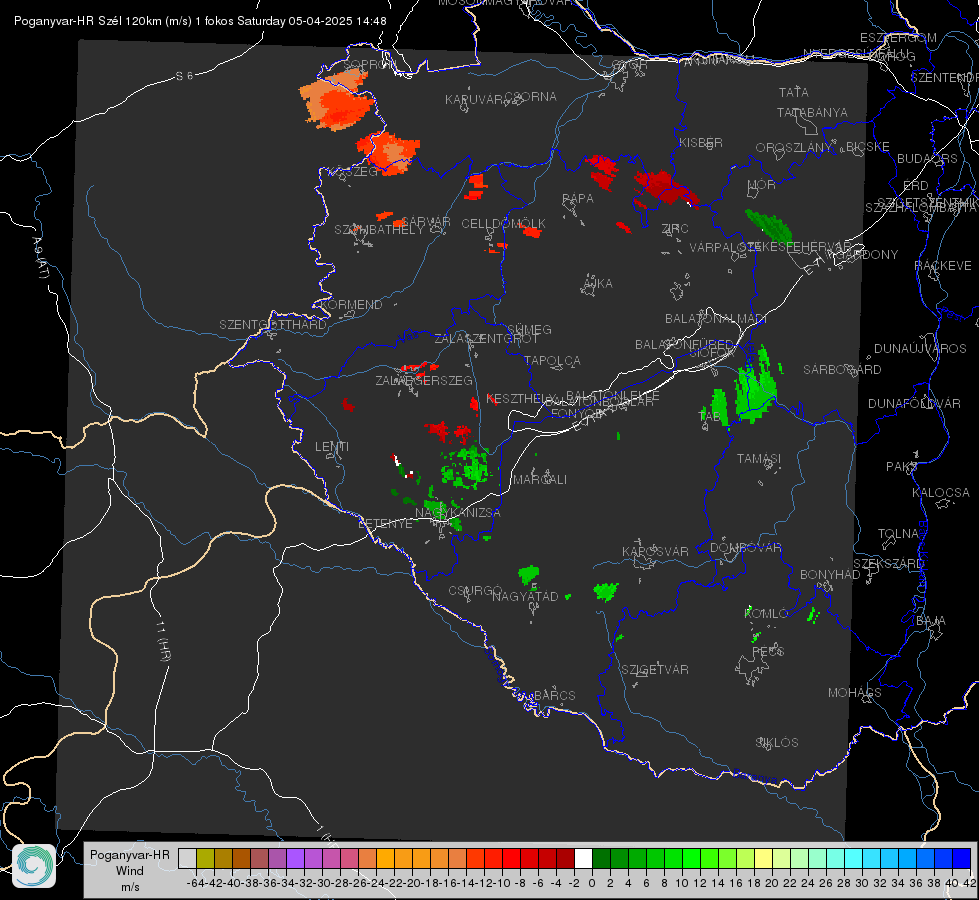Click the KAPOSVAR city label
Screen dimensions: 979x900
pyautogui.click(x=655, y=551)
